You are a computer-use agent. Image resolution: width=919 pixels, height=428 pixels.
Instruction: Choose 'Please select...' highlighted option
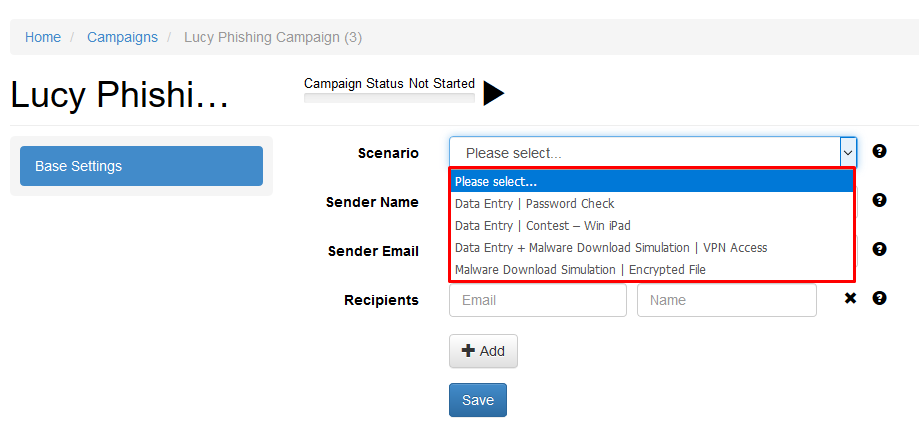pyautogui.click(x=652, y=182)
